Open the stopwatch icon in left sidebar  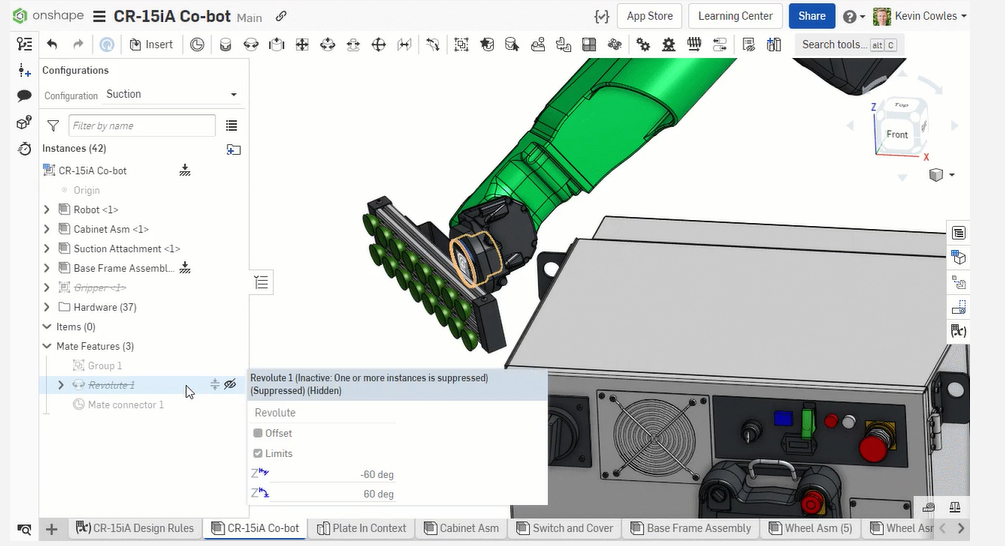pos(24,149)
